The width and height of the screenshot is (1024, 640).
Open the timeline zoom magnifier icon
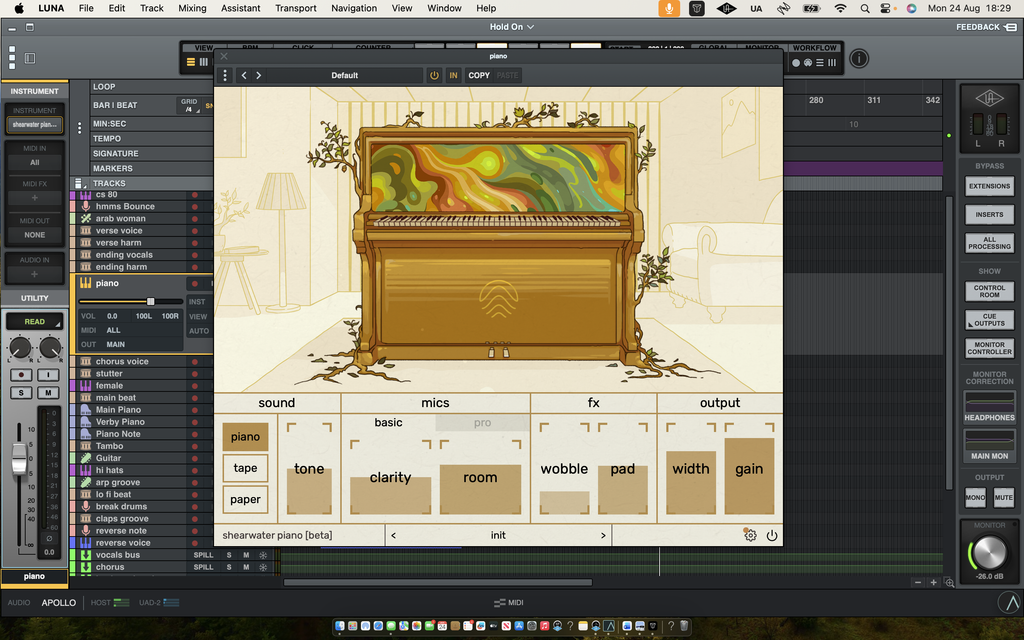(x=950, y=583)
